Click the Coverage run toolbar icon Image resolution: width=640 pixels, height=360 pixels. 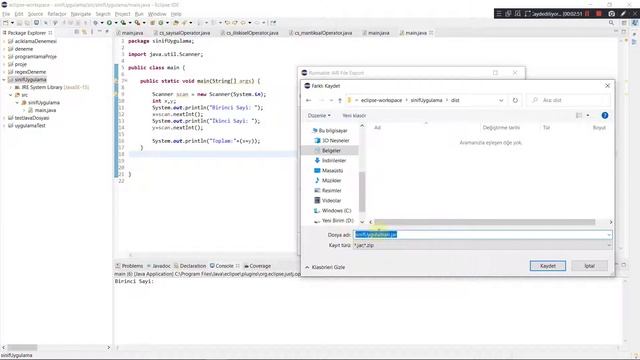coord(123,23)
